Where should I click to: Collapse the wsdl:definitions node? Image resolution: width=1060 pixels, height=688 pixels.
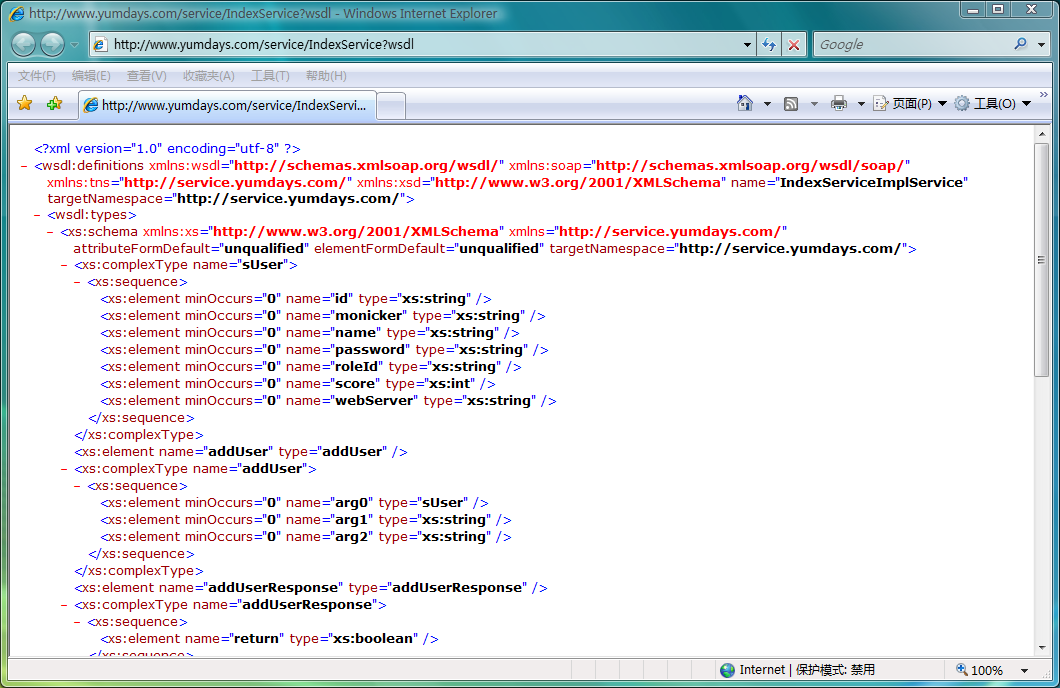(24, 166)
